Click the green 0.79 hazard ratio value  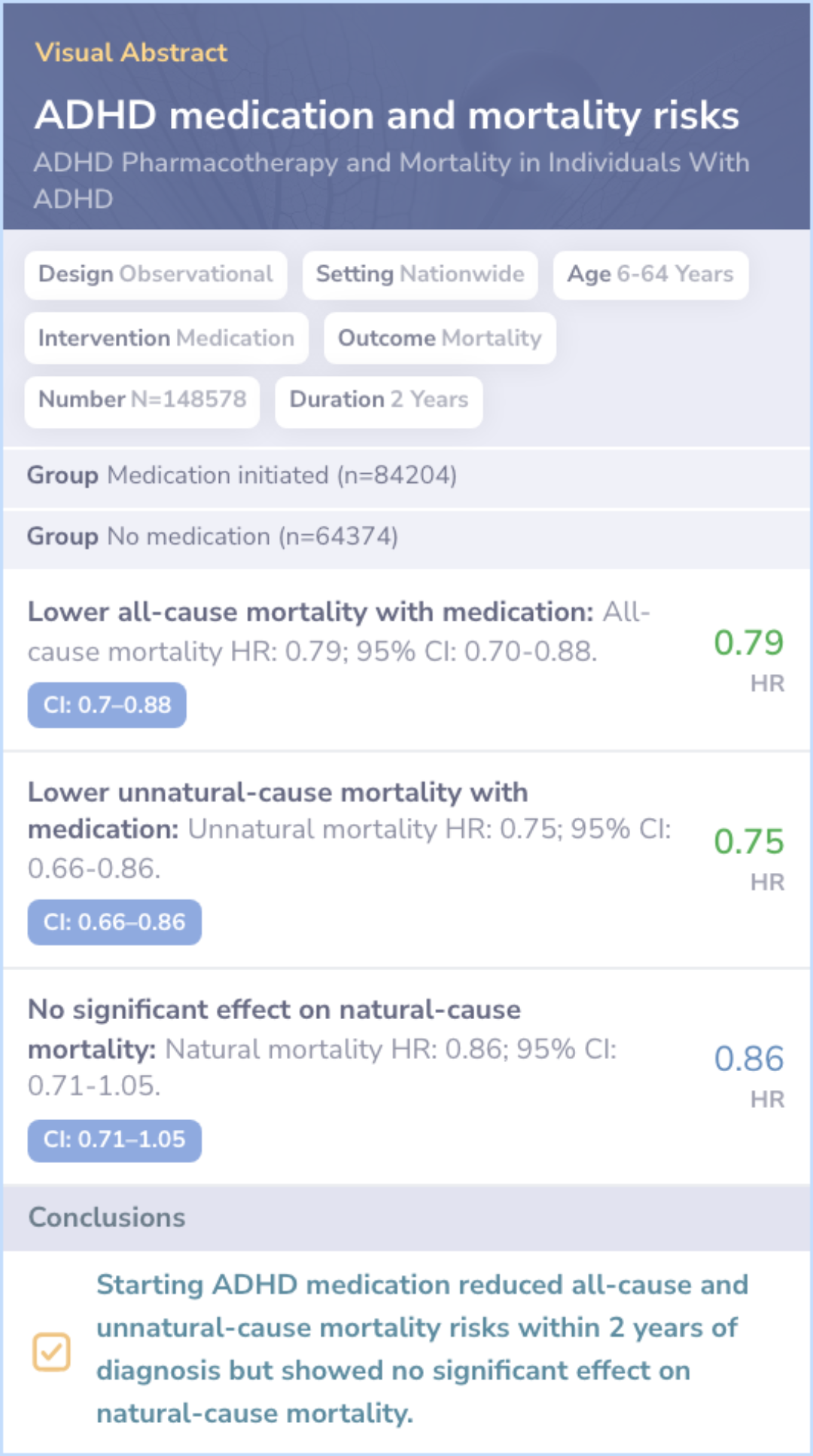(x=748, y=643)
